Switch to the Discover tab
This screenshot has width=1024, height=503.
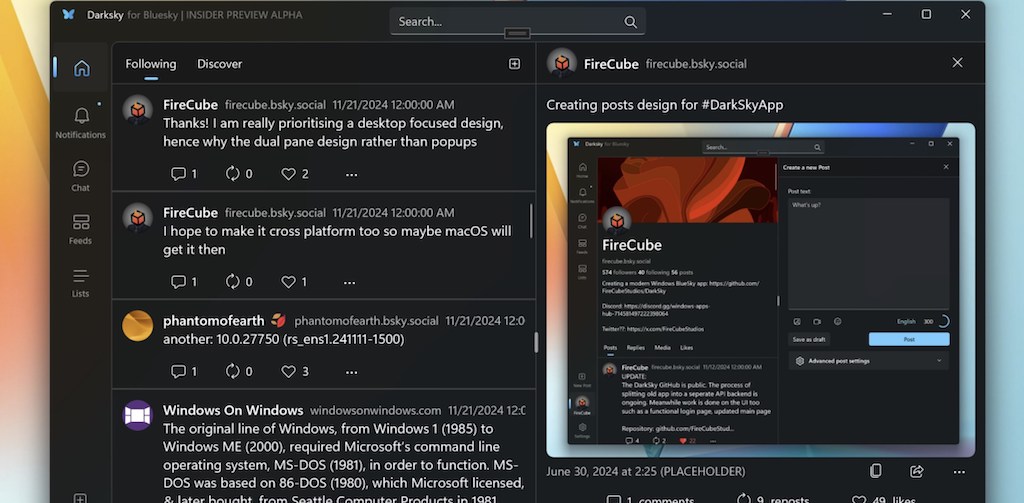[219, 64]
